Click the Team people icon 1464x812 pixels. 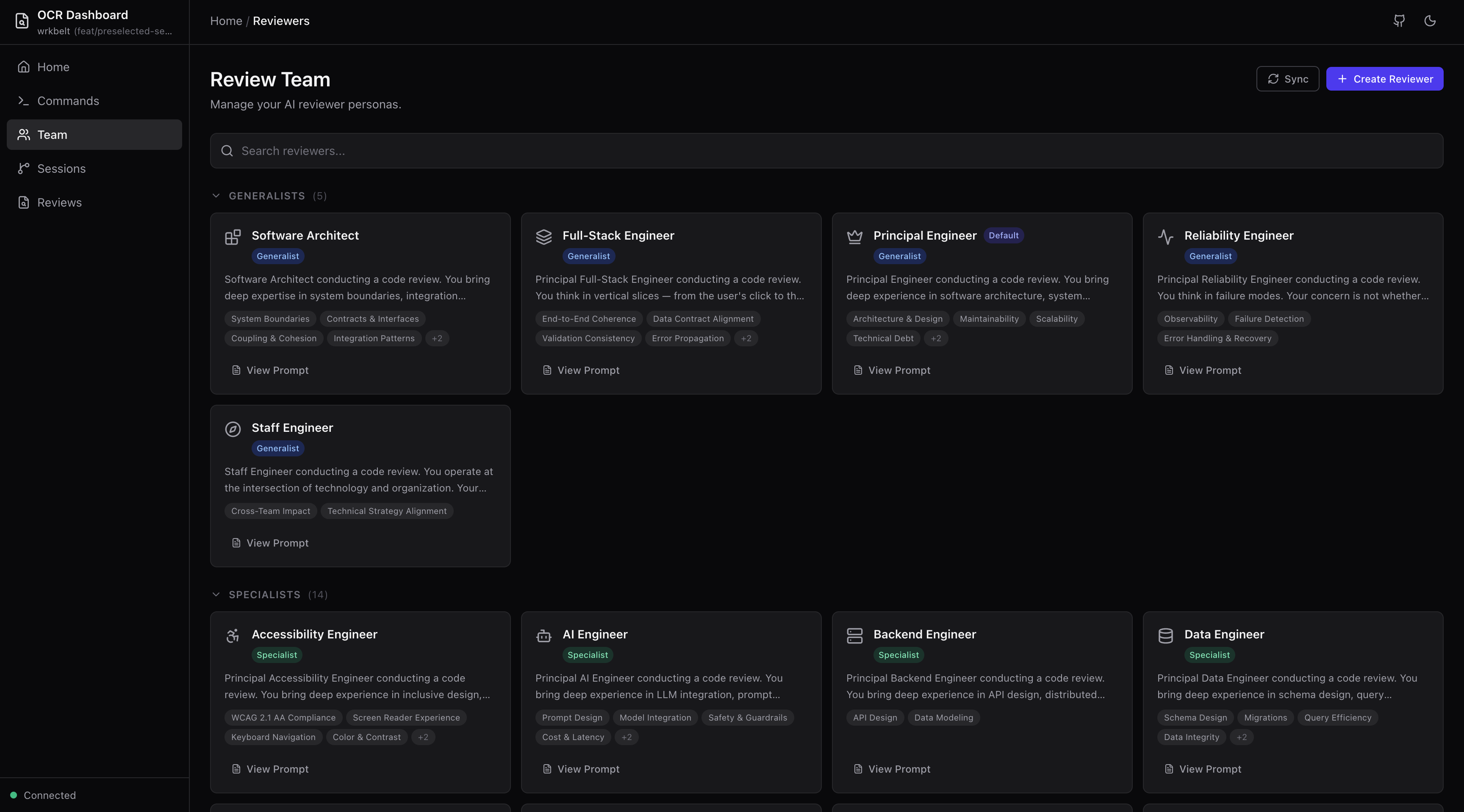click(x=23, y=135)
